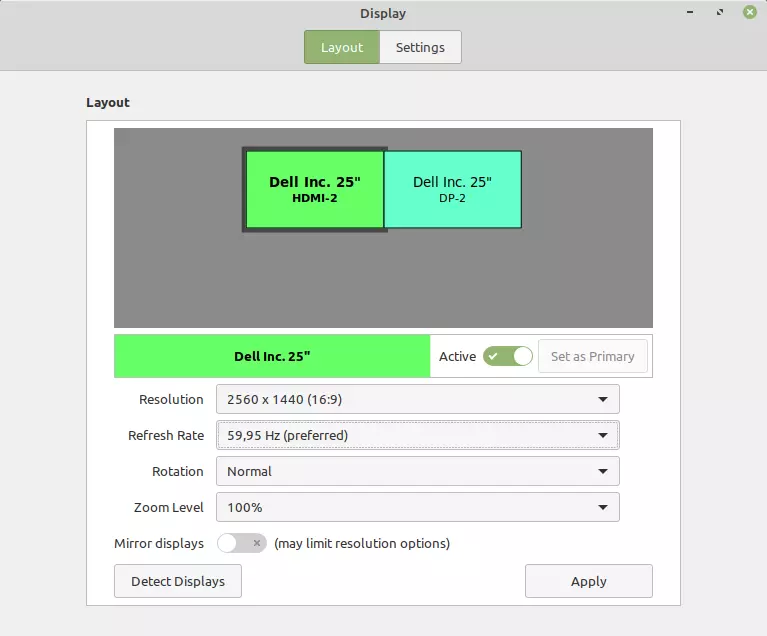767x636 pixels.
Task: Click the Apply button
Action: [x=589, y=581]
